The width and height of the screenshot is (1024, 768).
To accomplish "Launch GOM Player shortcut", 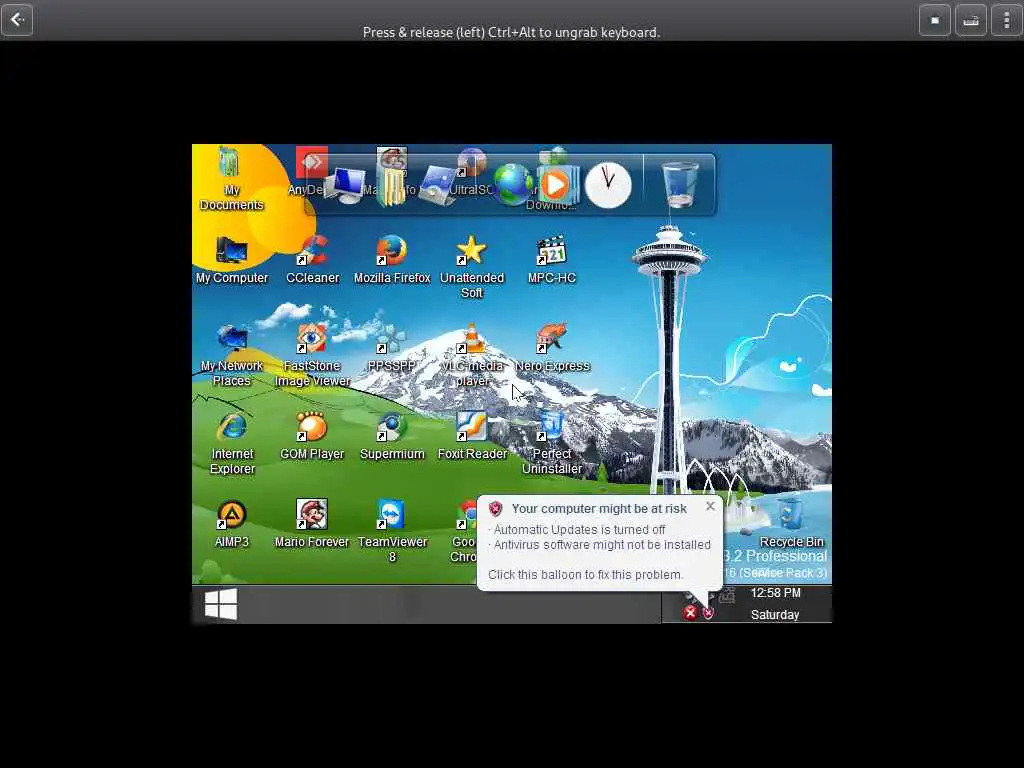I will pyautogui.click(x=312, y=437).
